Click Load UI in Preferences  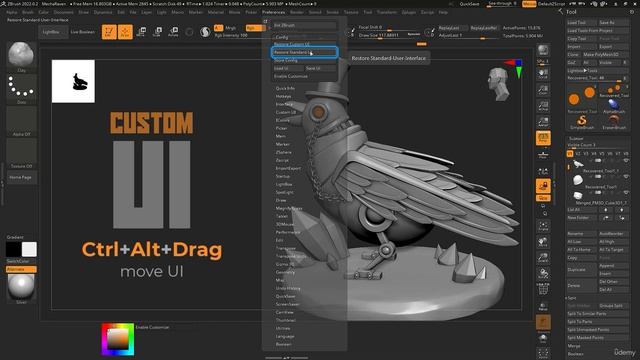tap(288, 68)
